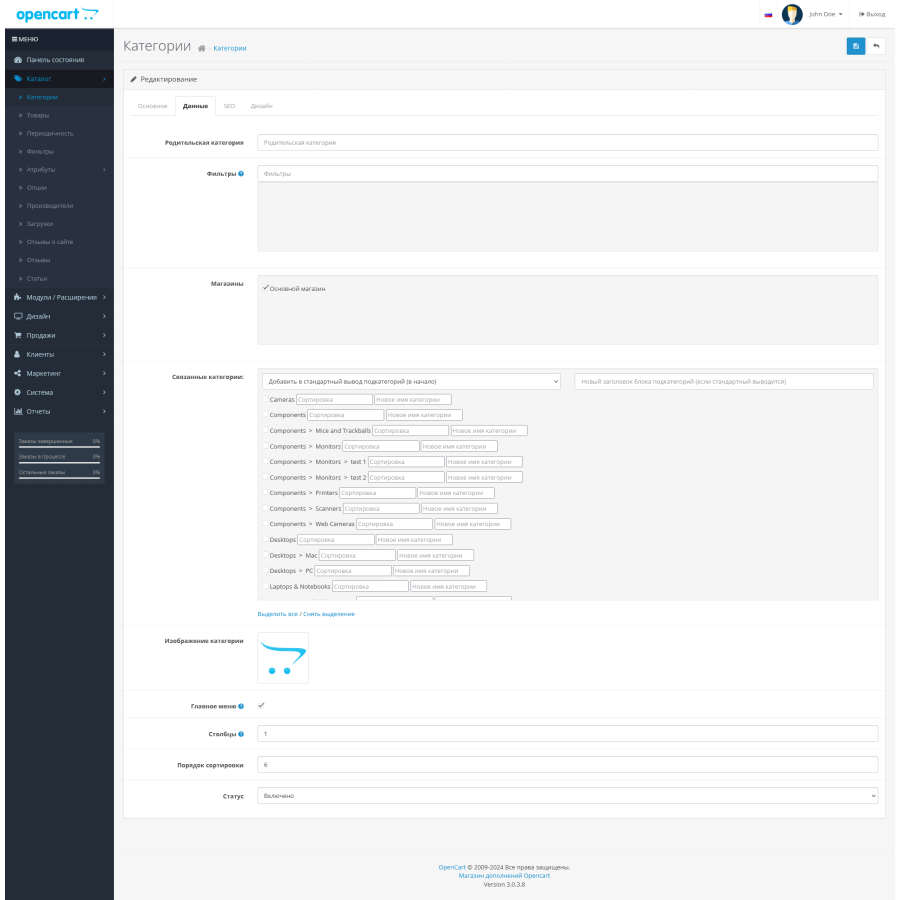Check the Components > Mice and Trackballs checkbox
Viewport: 900px width, 900px height.
point(265,430)
